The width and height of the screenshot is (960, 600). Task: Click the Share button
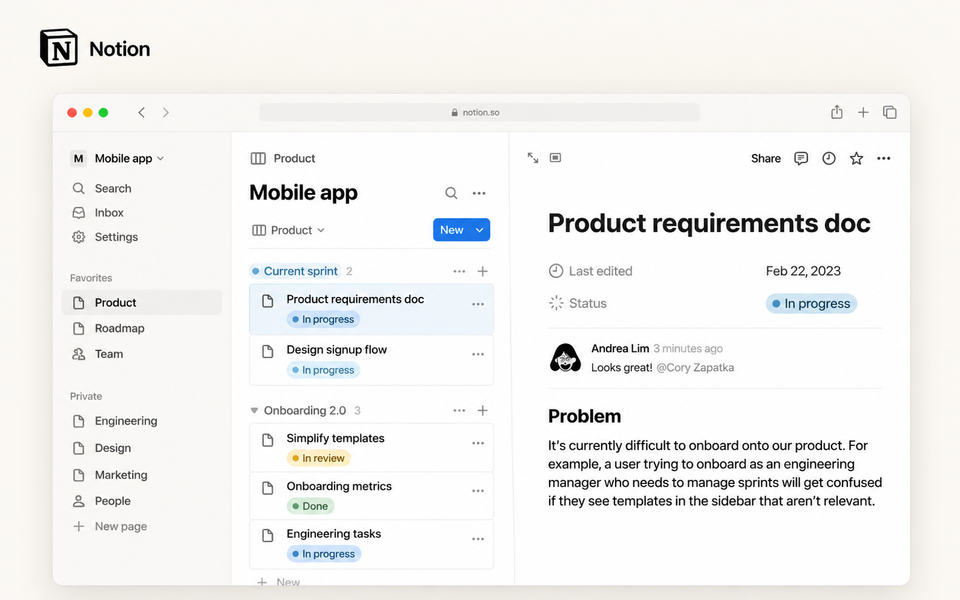click(x=766, y=159)
